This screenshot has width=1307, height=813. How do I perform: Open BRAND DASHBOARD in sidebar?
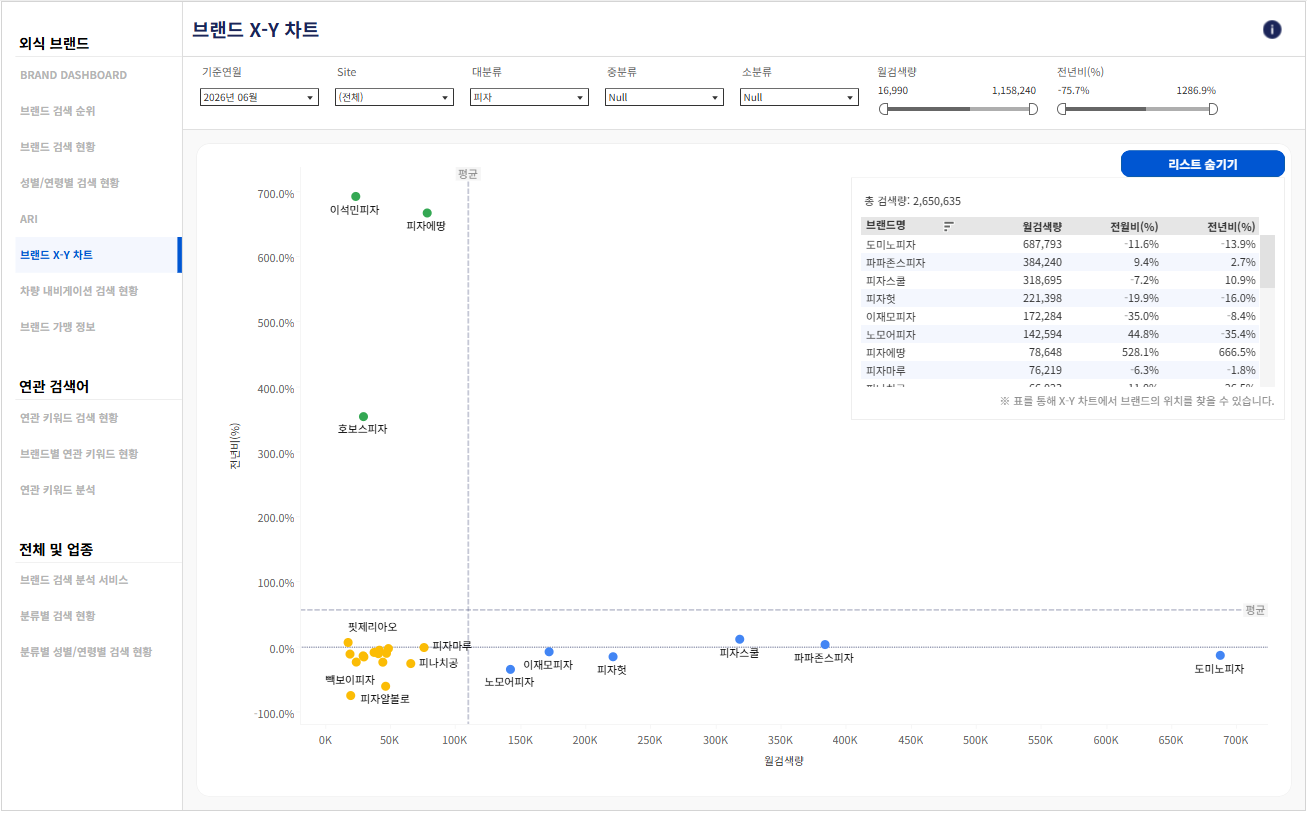(x=73, y=75)
